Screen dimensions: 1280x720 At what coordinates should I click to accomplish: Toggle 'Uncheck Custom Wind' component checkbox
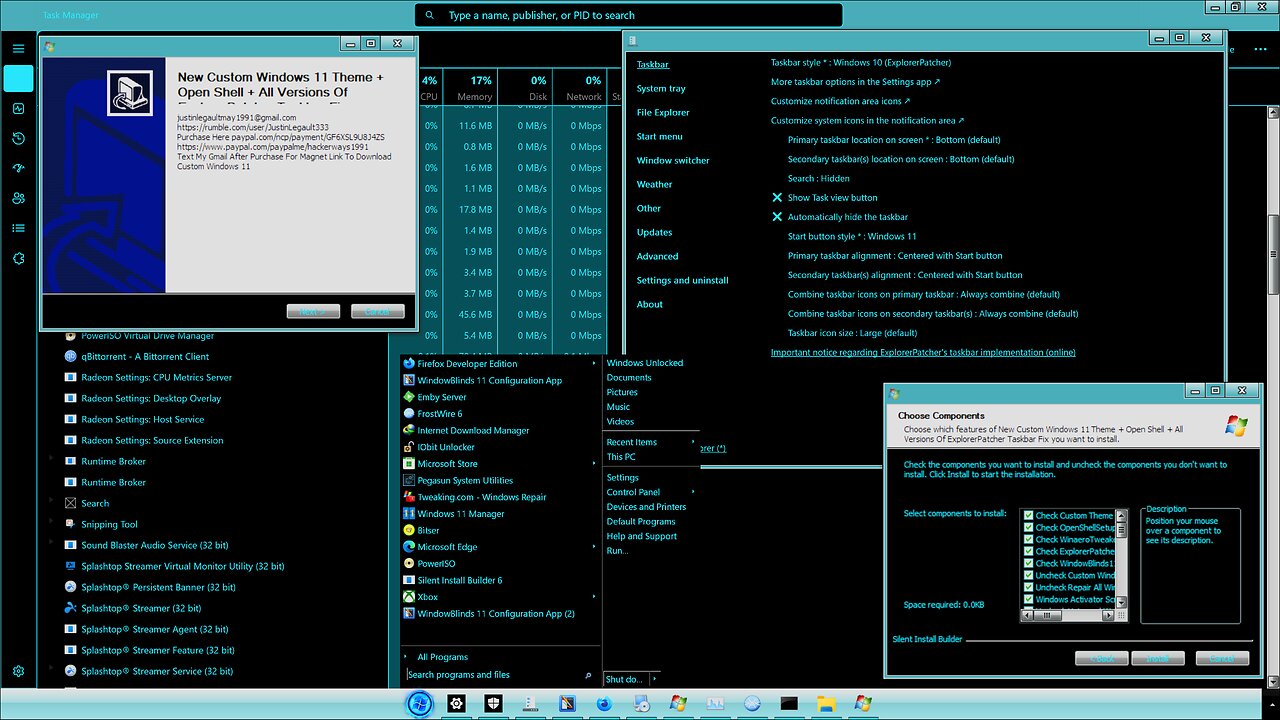[1028, 576]
